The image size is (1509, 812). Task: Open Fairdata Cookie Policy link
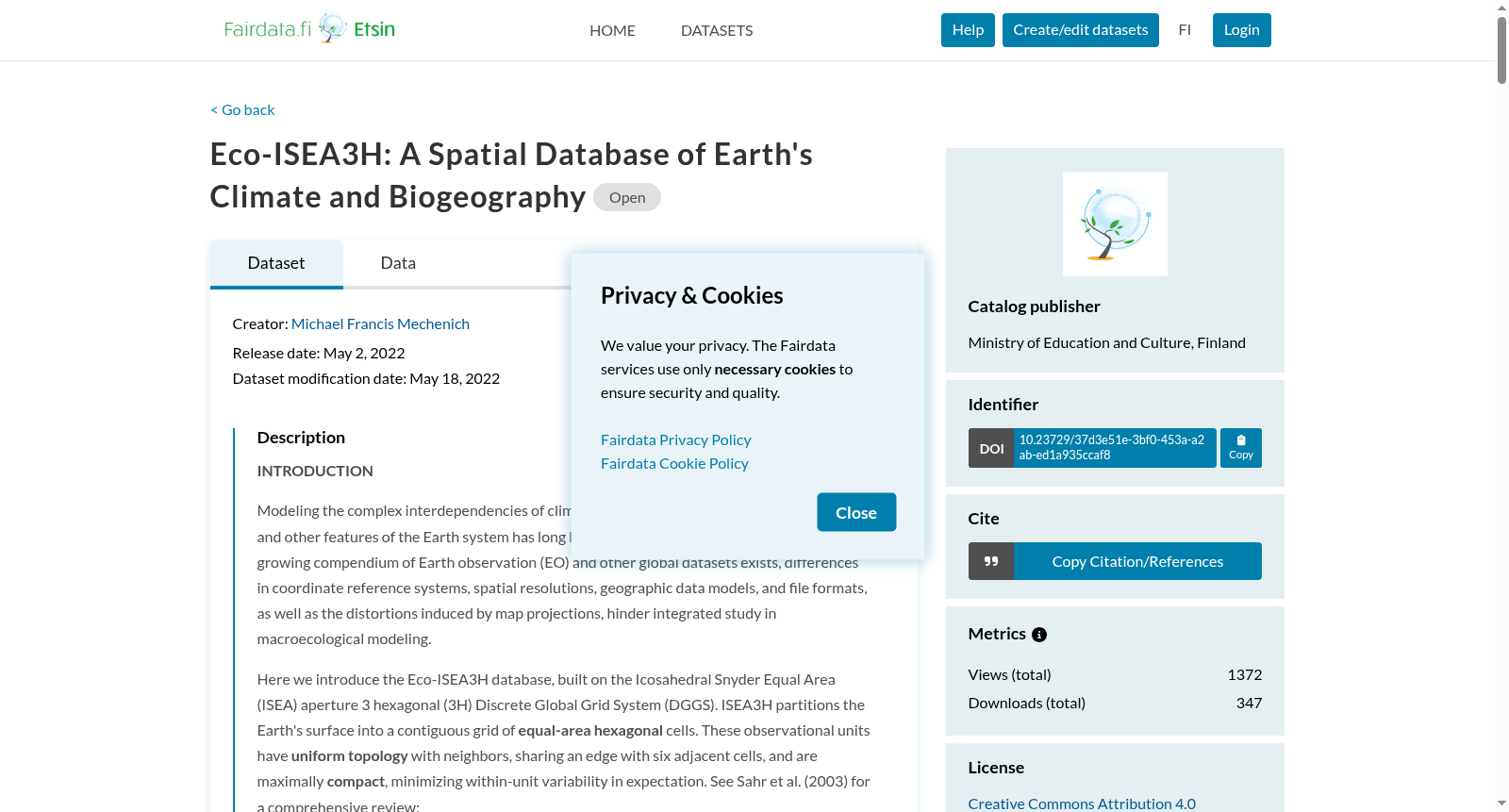coord(674,463)
